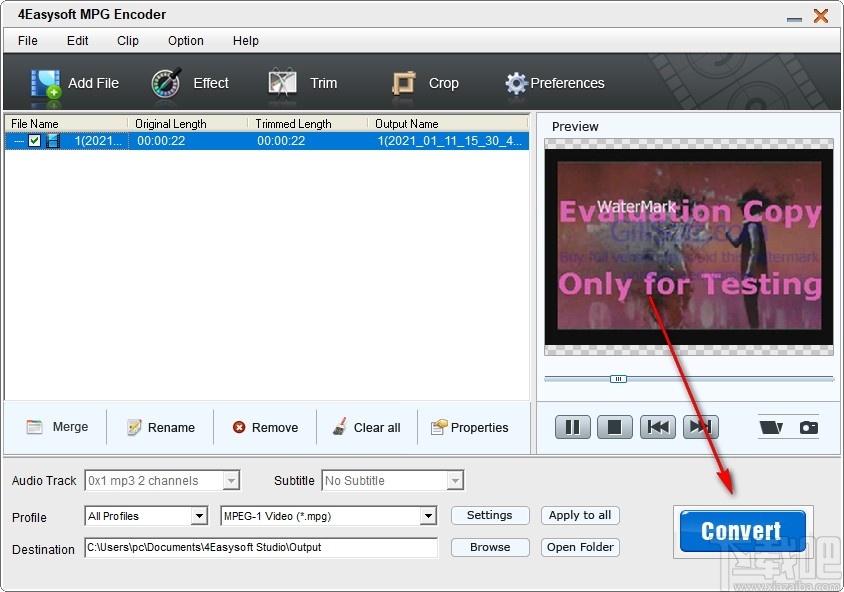
Task: Open the Trim tool
Action: tap(303, 83)
